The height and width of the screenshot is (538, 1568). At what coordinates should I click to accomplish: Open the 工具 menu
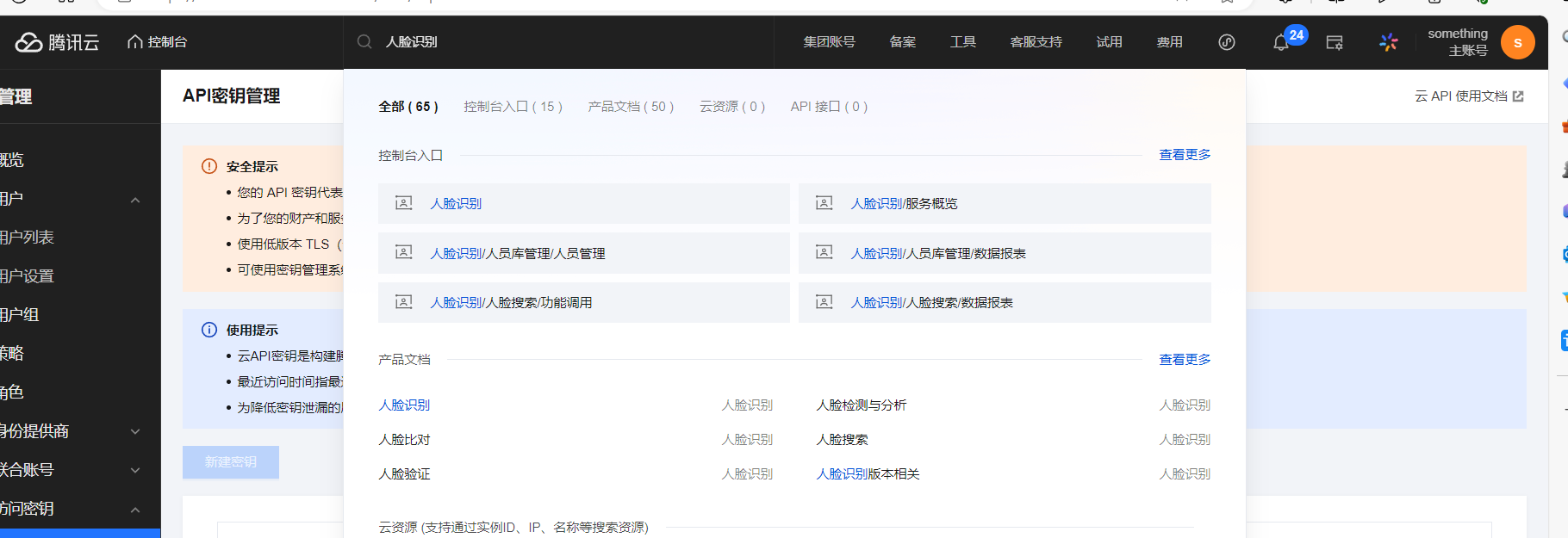tap(962, 41)
